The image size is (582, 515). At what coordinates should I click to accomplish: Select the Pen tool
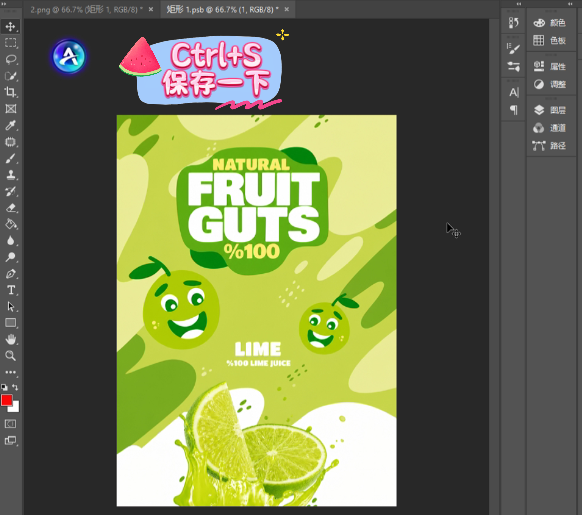click(10, 274)
